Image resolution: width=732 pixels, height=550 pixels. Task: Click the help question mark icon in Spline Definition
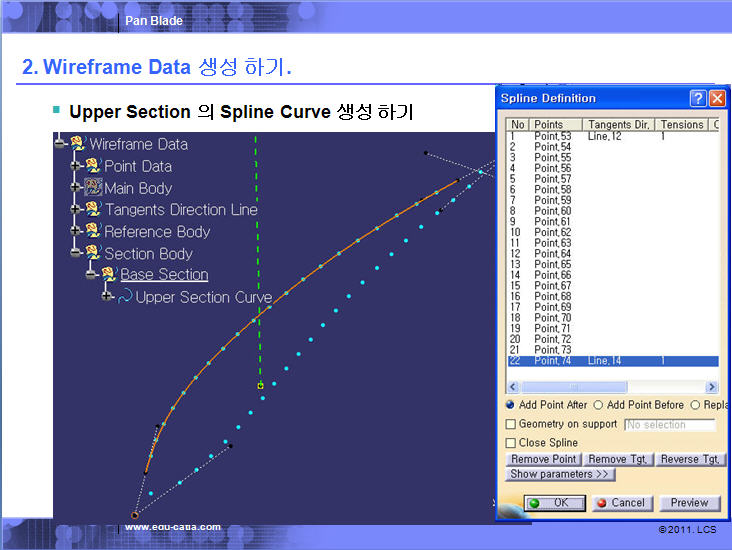point(697,98)
